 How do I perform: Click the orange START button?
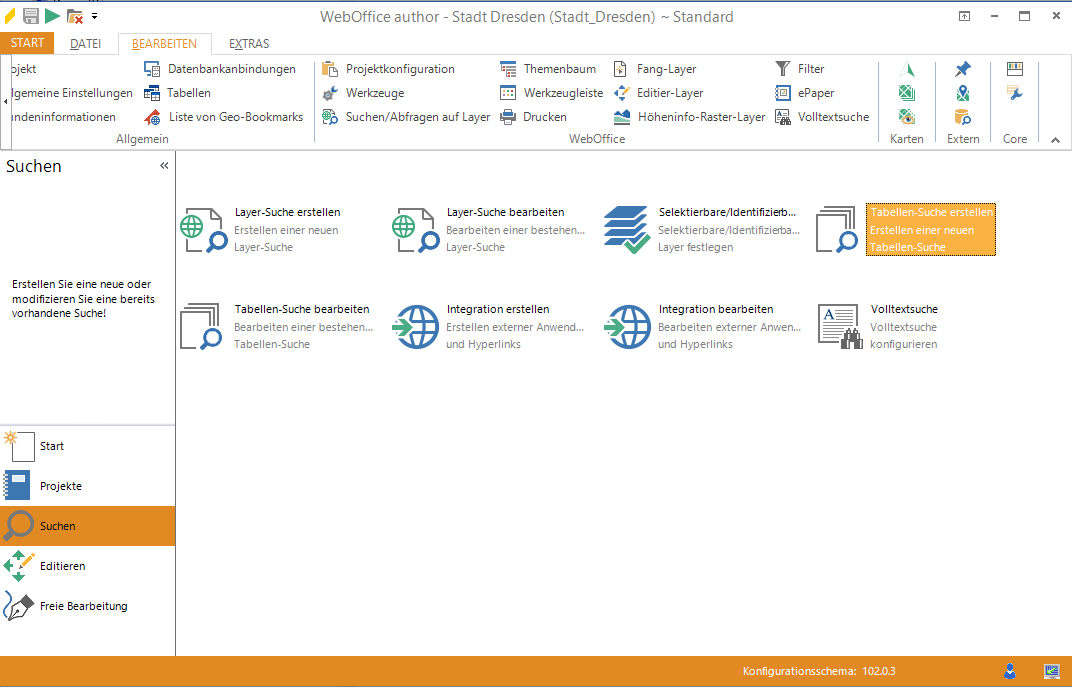click(27, 43)
